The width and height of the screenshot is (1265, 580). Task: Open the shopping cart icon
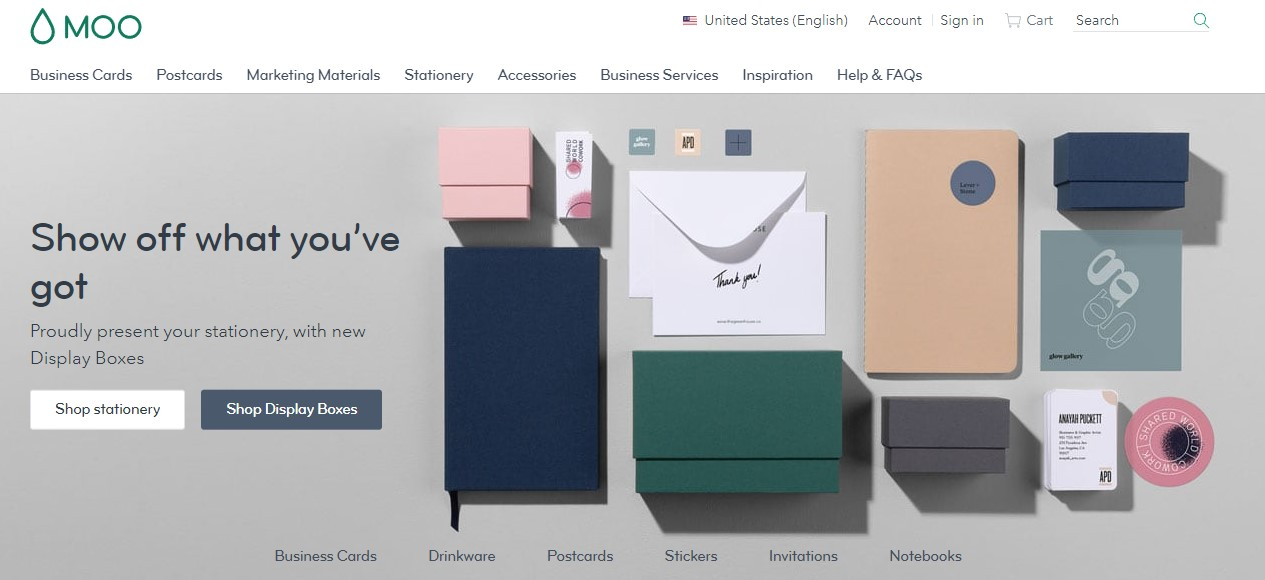(x=1013, y=20)
